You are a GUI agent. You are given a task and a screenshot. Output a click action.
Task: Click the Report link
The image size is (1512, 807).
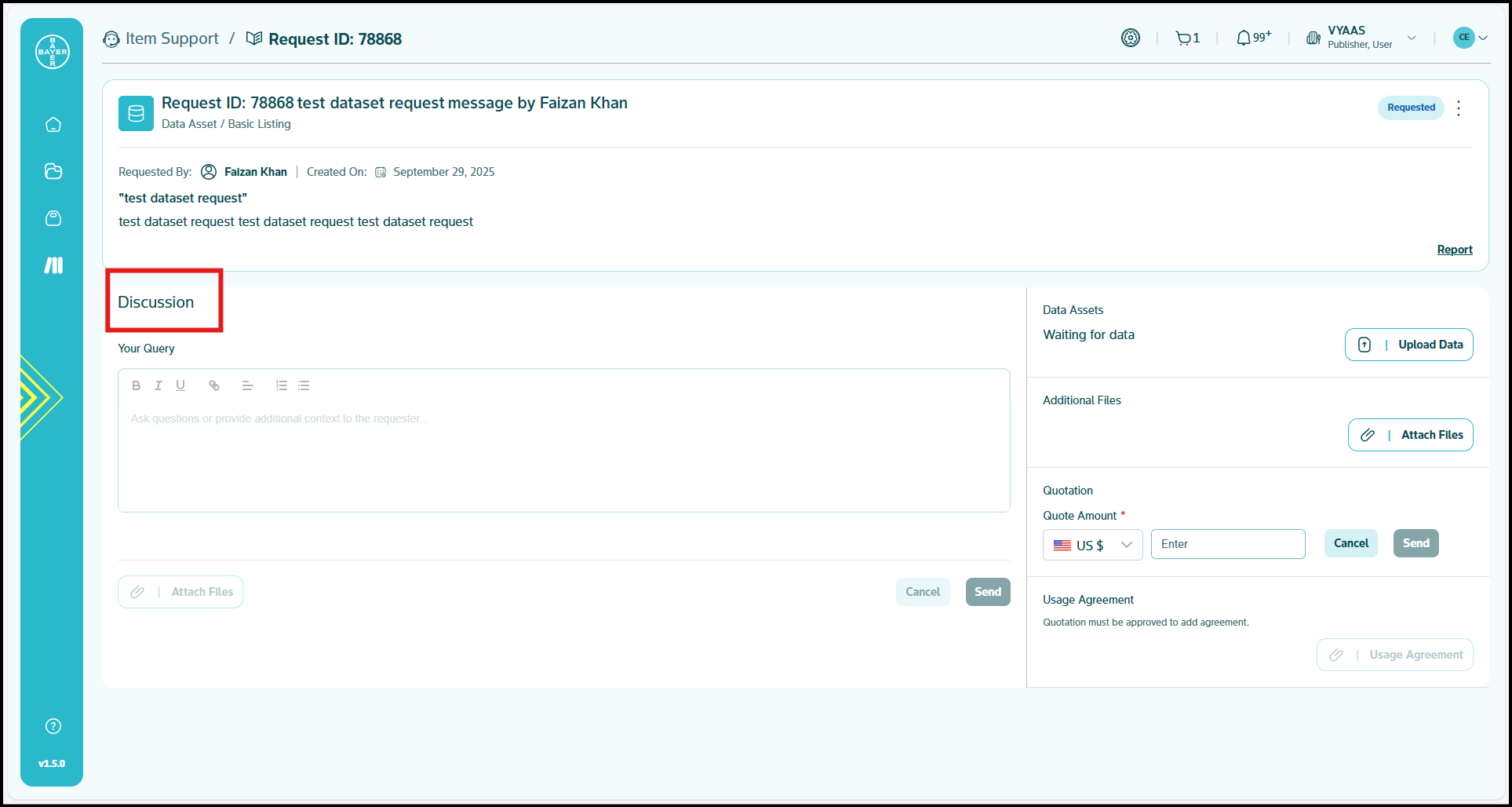click(x=1454, y=250)
